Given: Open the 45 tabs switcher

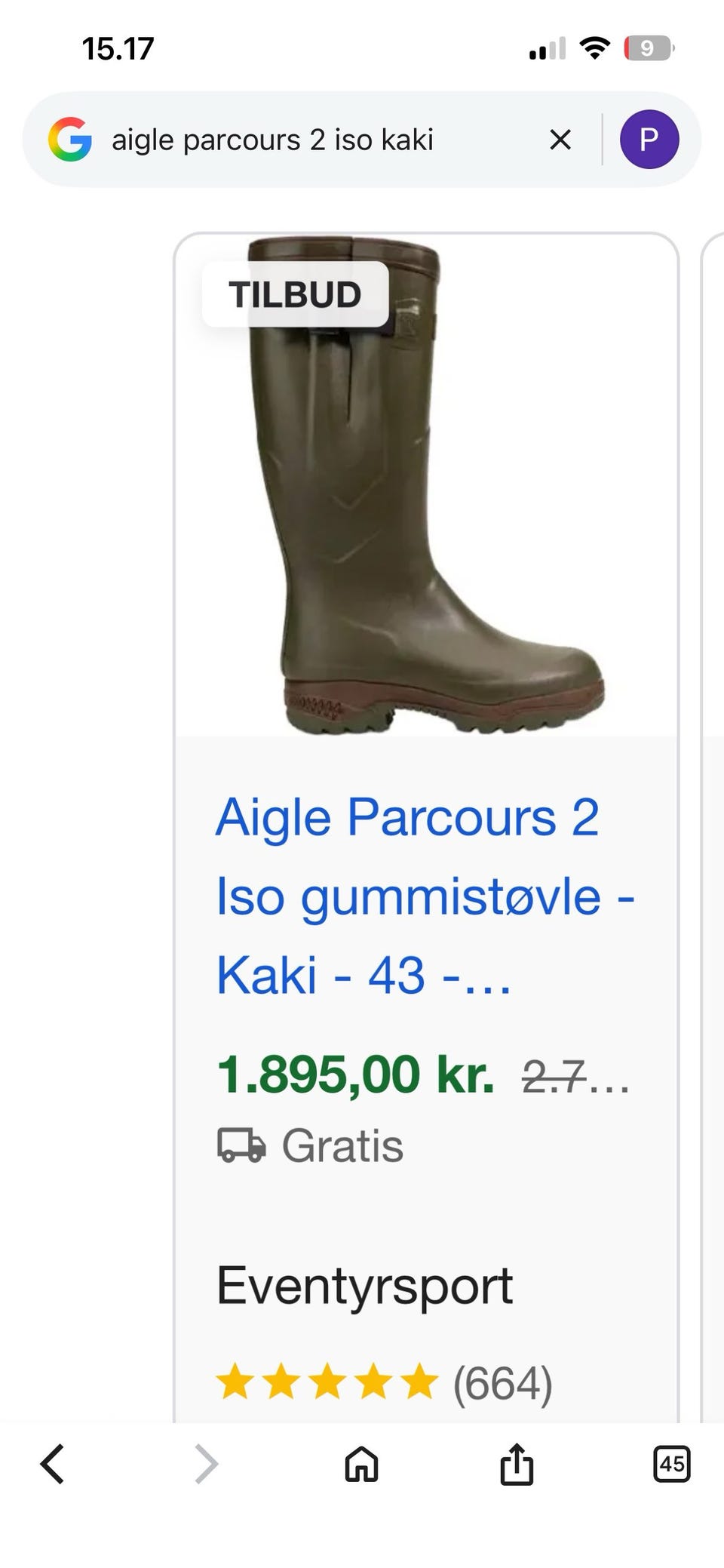Looking at the screenshot, I should pyautogui.click(x=671, y=1465).
